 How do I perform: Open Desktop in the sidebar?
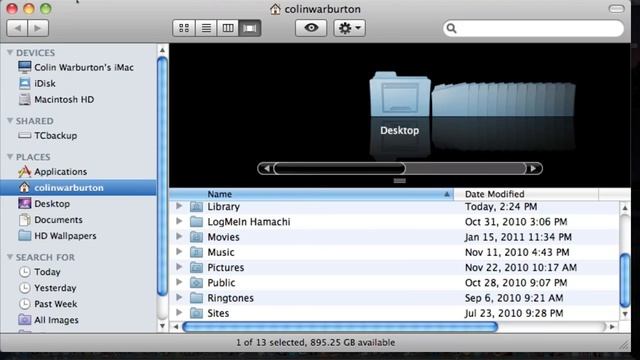coord(78,204)
